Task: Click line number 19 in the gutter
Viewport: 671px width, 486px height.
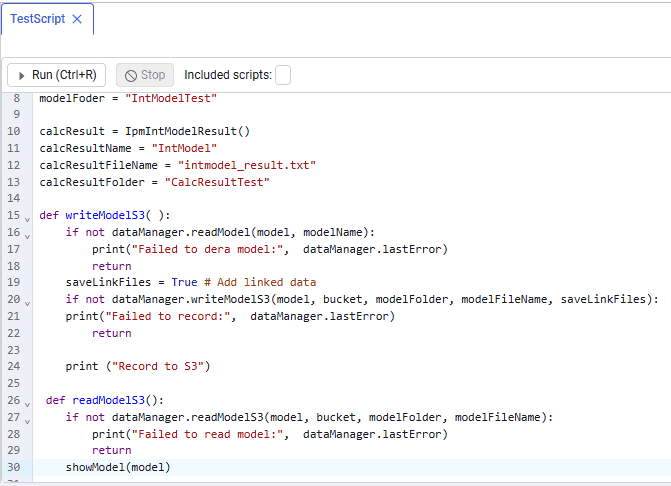Action: click(14, 282)
